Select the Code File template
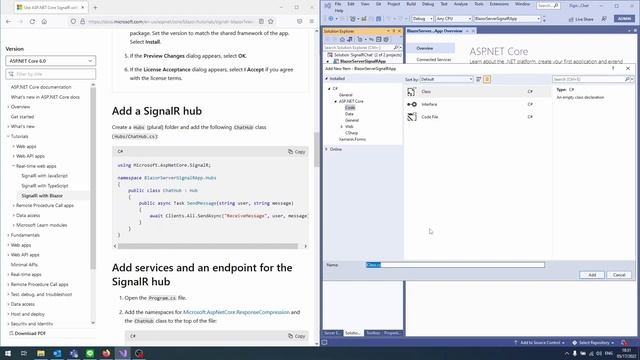Screen dimensions: 640x360 [478, 117]
